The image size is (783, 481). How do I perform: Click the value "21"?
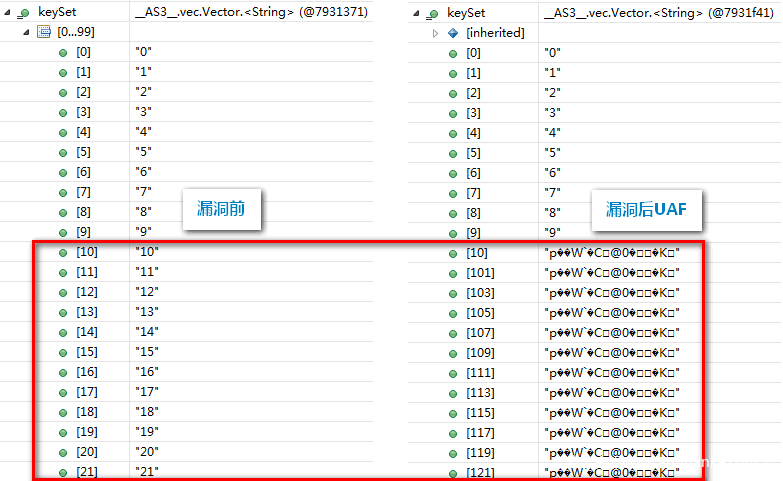coord(147,472)
